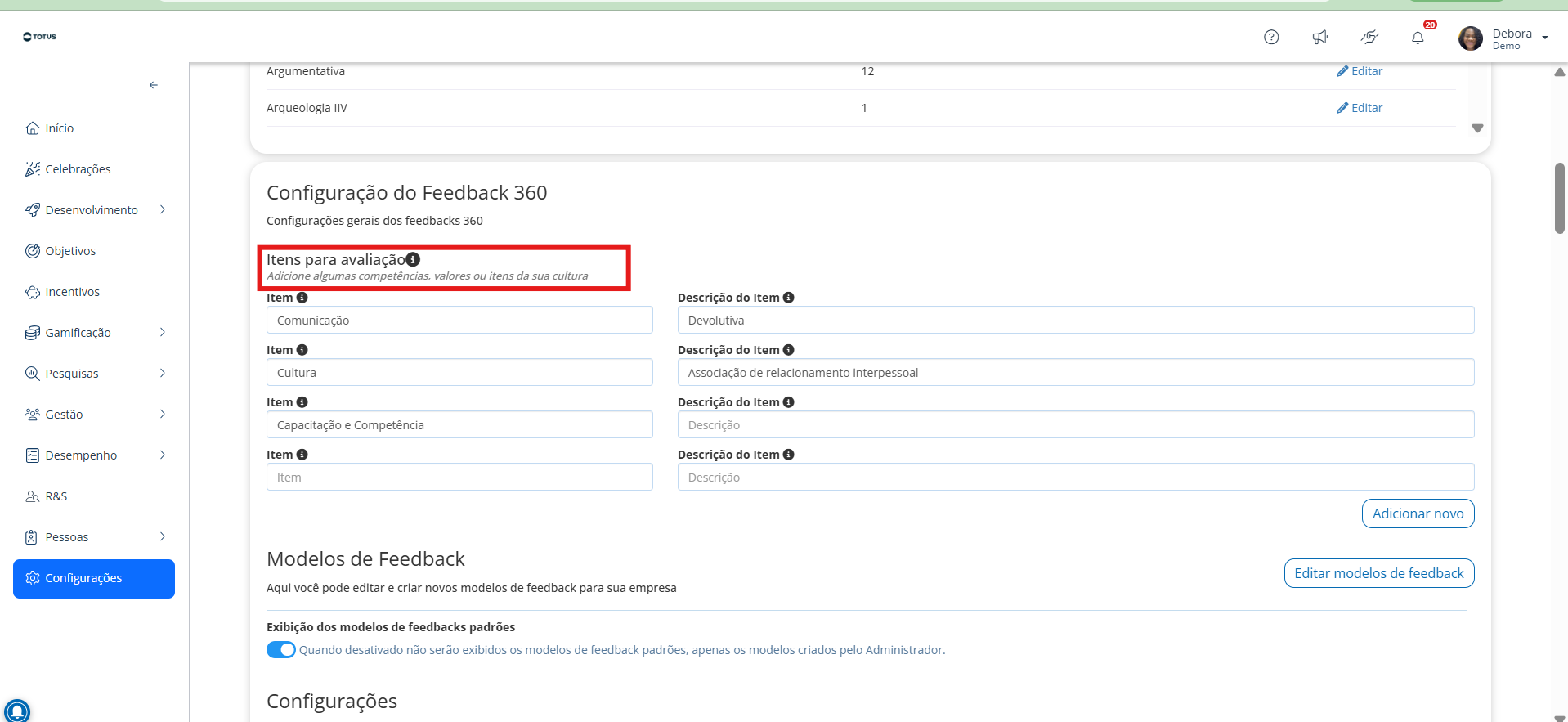Click the info icon on the last Descrição do Item label

[788, 455]
